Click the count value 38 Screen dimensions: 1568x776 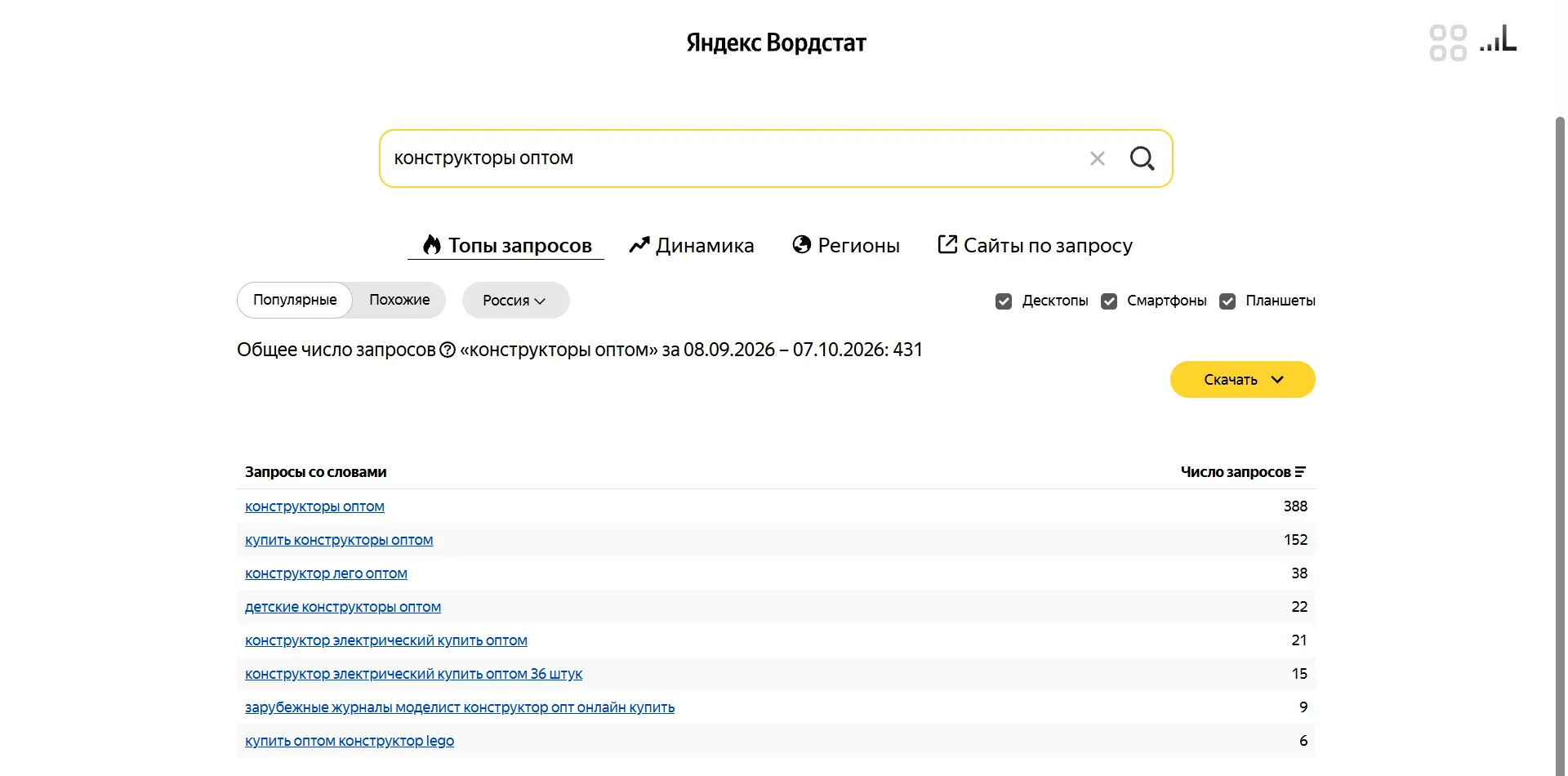1299,573
